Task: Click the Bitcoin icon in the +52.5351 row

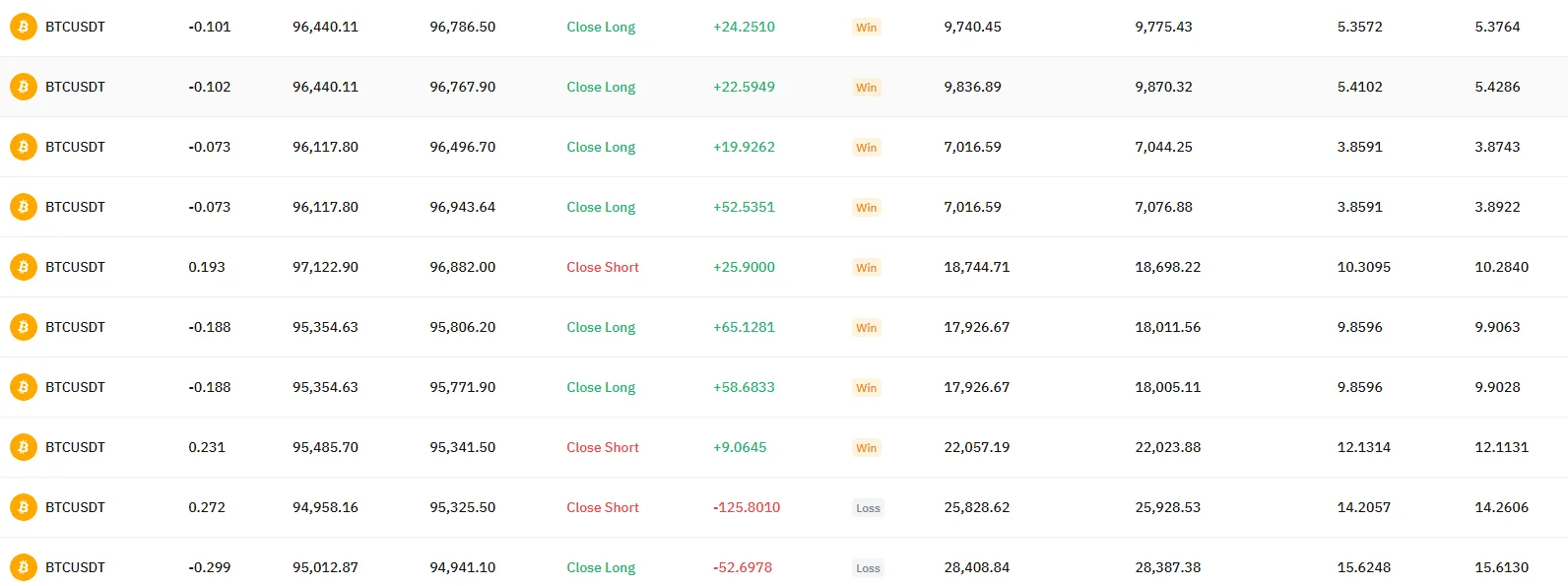Action: [x=23, y=207]
